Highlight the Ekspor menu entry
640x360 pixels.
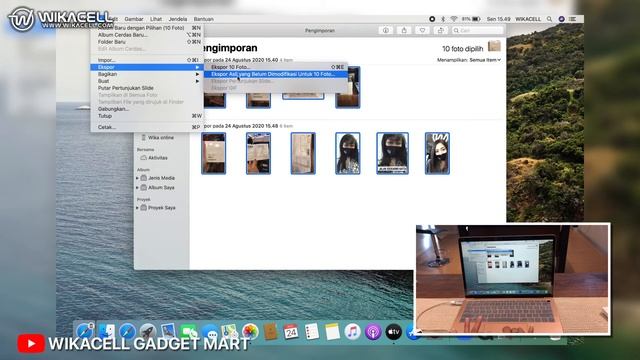(147, 67)
